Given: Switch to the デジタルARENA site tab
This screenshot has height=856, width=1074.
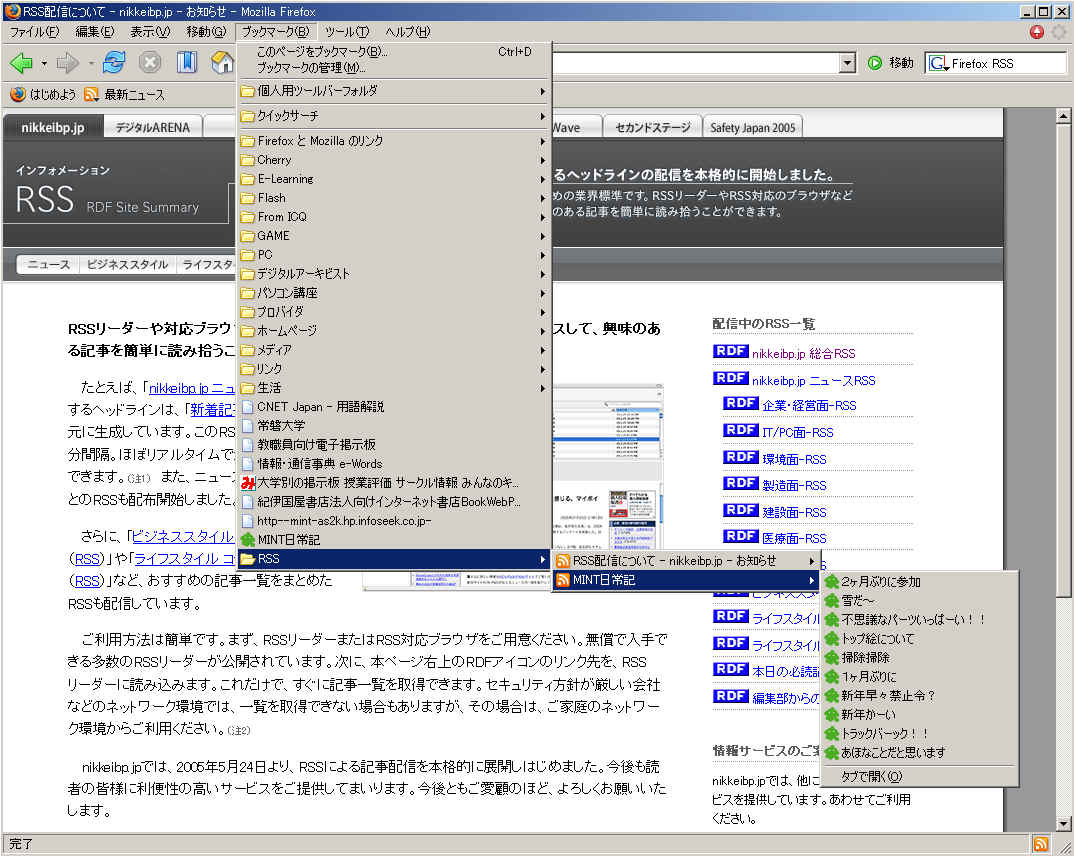Looking at the screenshot, I should (x=153, y=127).
